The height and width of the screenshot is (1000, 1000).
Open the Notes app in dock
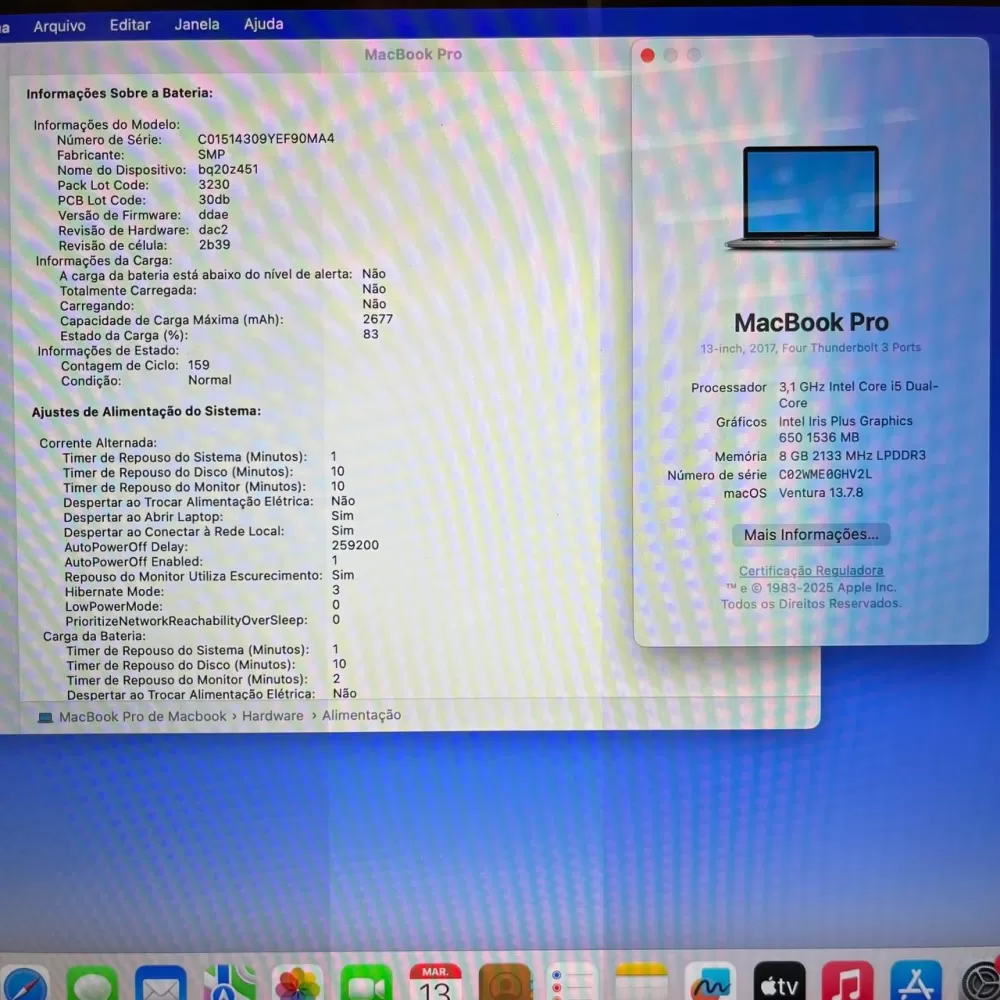pos(641,984)
